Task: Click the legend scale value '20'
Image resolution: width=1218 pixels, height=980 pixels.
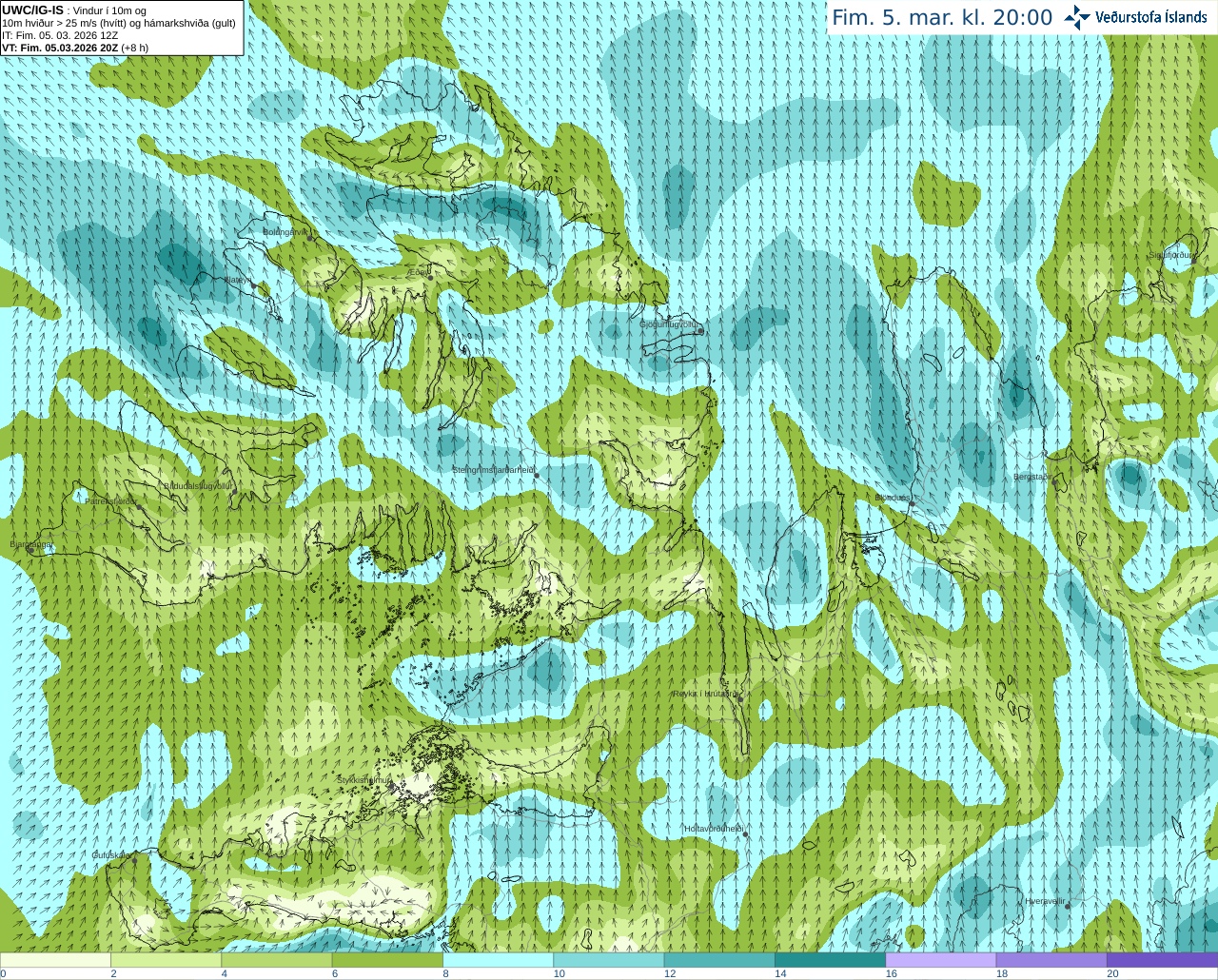Action: point(1112,973)
